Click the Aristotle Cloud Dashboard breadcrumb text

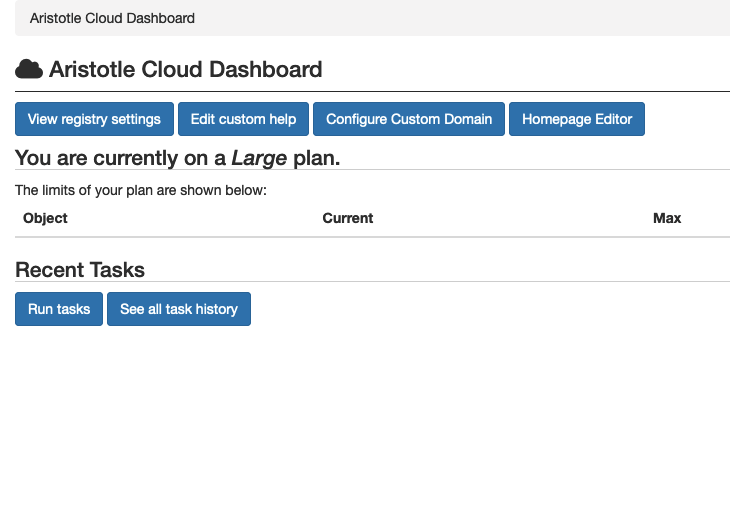(x=112, y=18)
